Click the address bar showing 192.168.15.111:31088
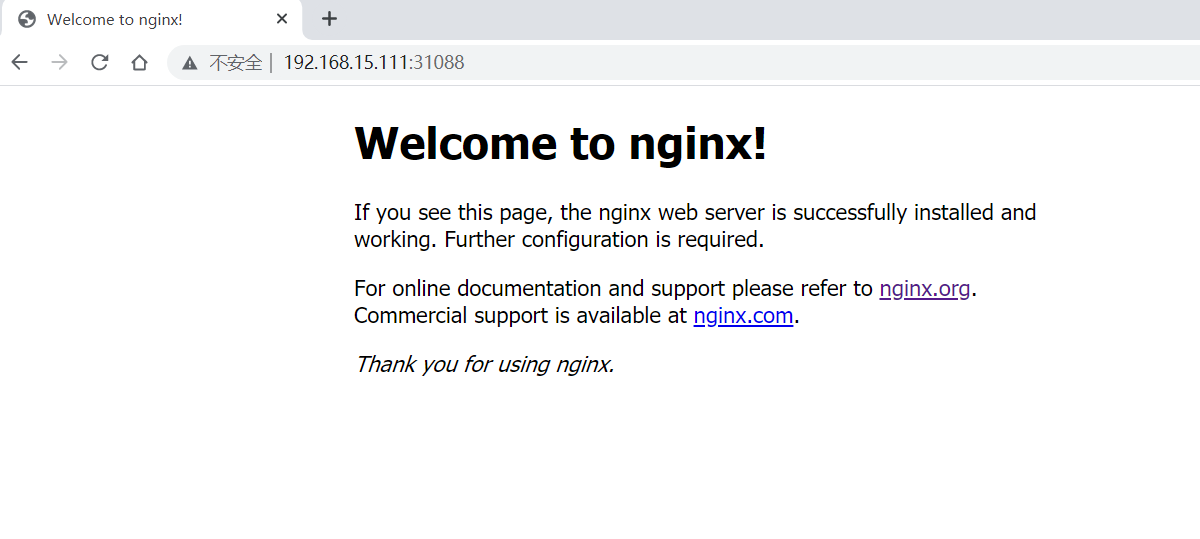 [683, 62]
